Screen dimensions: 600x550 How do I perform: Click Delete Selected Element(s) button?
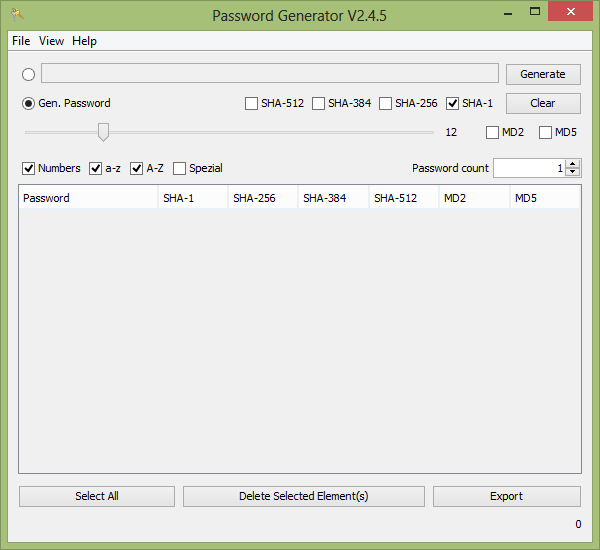pos(304,496)
